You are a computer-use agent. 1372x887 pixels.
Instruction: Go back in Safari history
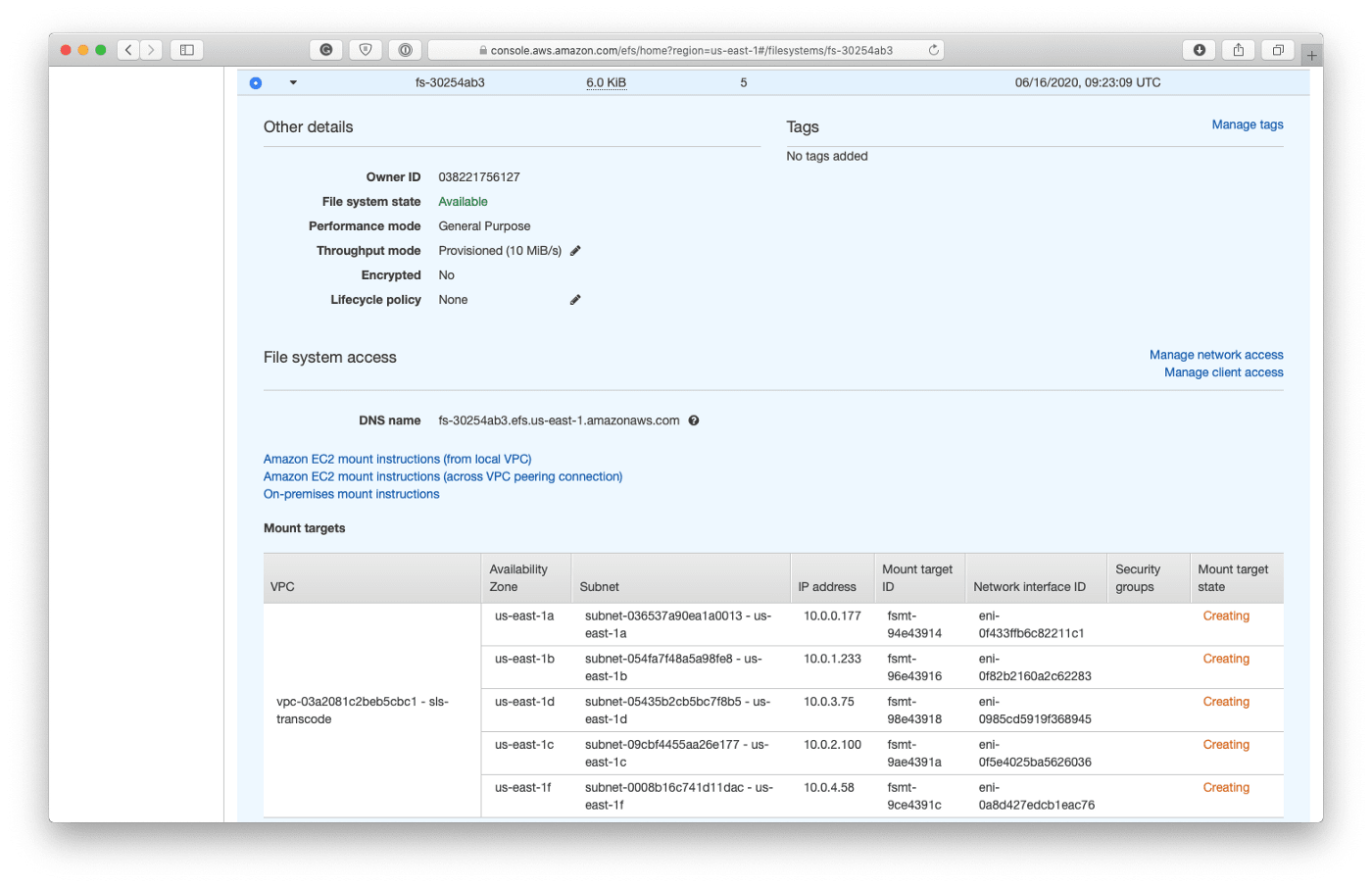pyautogui.click(x=128, y=50)
